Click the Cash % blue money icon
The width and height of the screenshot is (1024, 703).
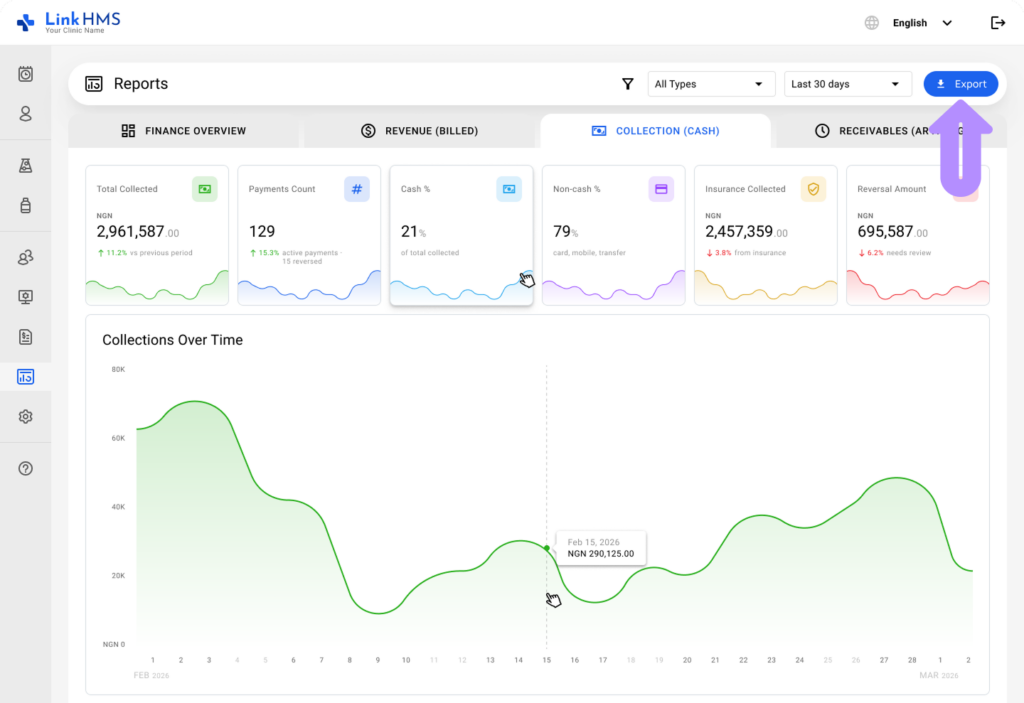(509, 189)
